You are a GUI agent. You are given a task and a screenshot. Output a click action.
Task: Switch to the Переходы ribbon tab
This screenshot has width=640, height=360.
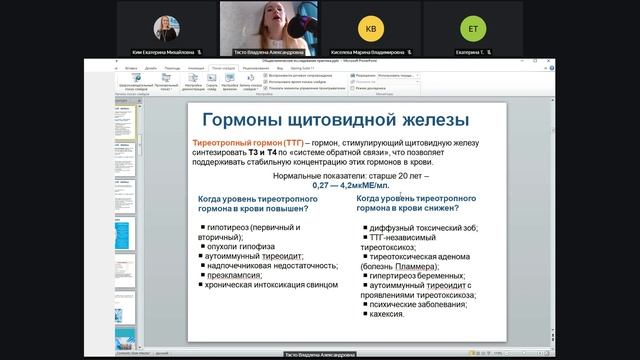(x=172, y=68)
